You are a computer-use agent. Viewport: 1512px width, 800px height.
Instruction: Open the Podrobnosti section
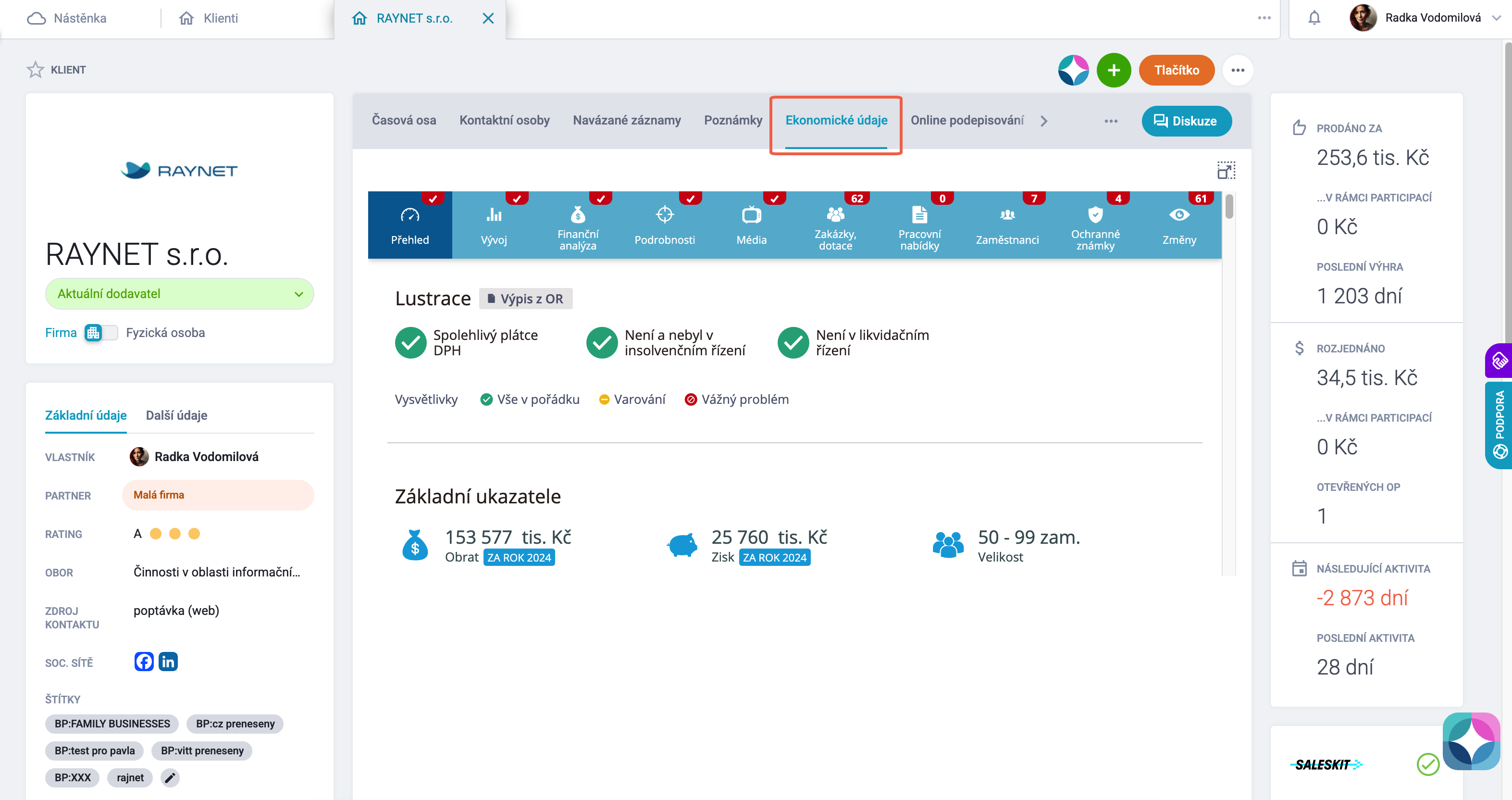[x=664, y=225]
